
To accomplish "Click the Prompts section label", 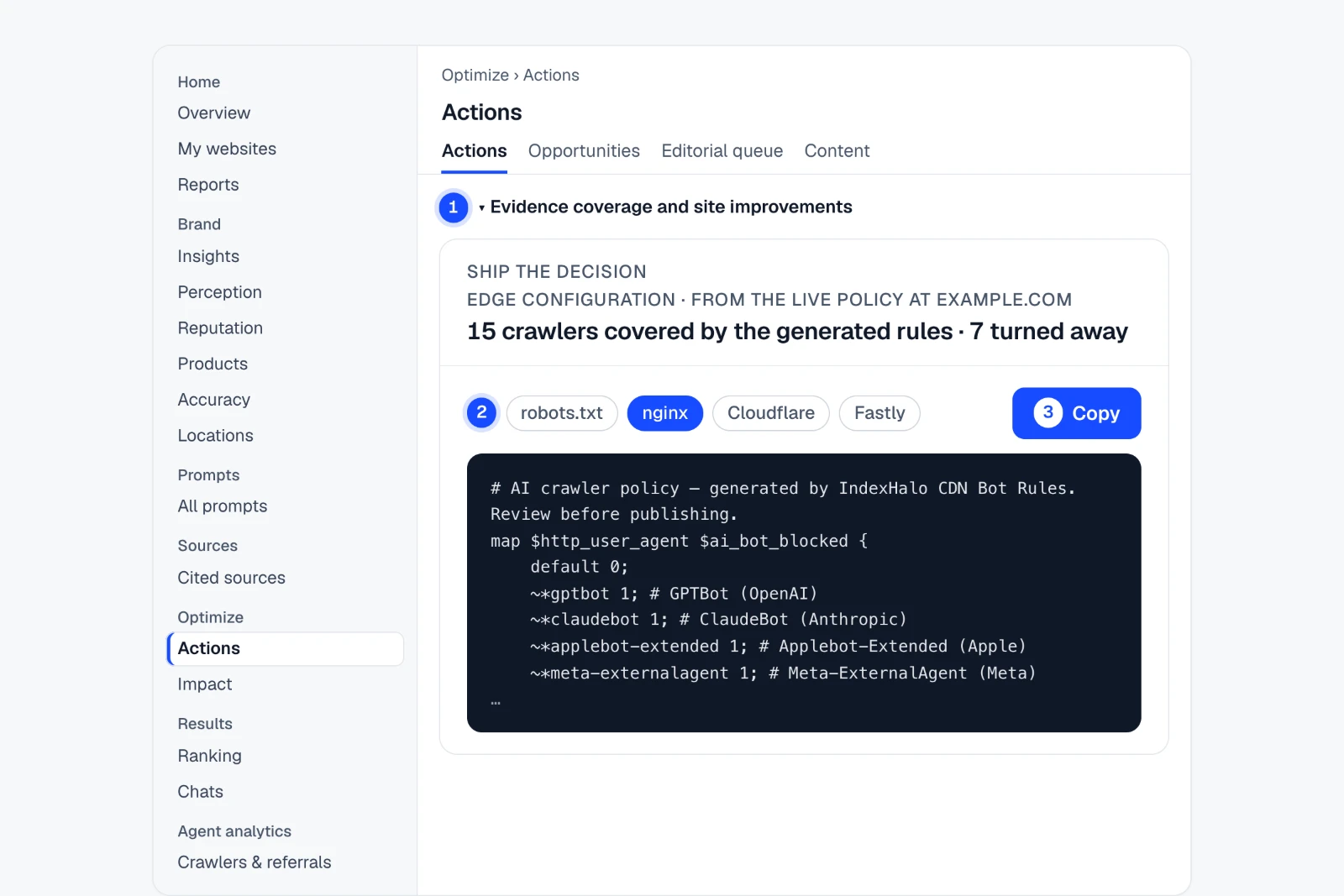I will pos(208,475).
